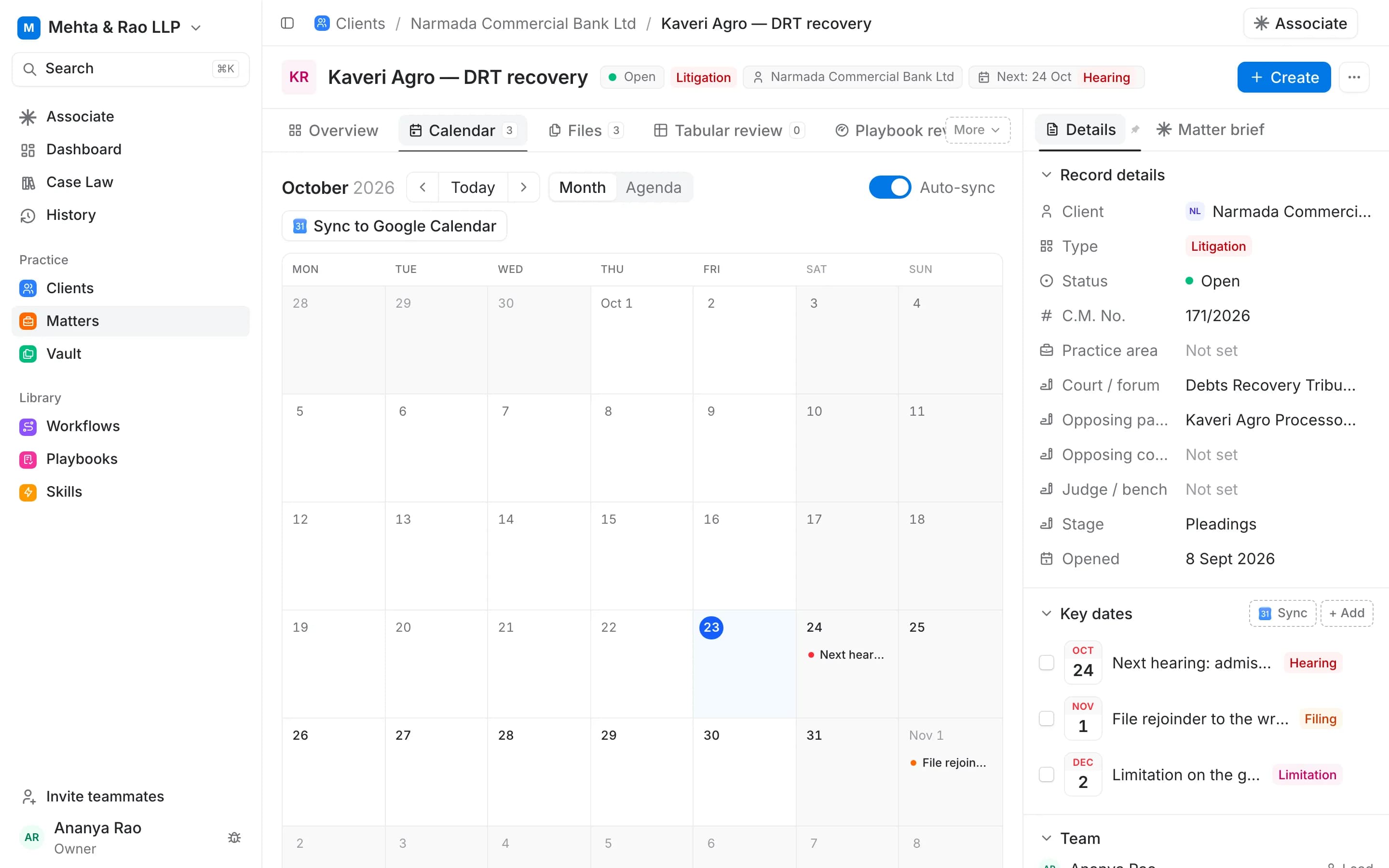Image resolution: width=1389 pixels, height=868 pixels.
Task: Click Narmada Commercial Bank Ltd breadcrumb
Action: point(523,24)
